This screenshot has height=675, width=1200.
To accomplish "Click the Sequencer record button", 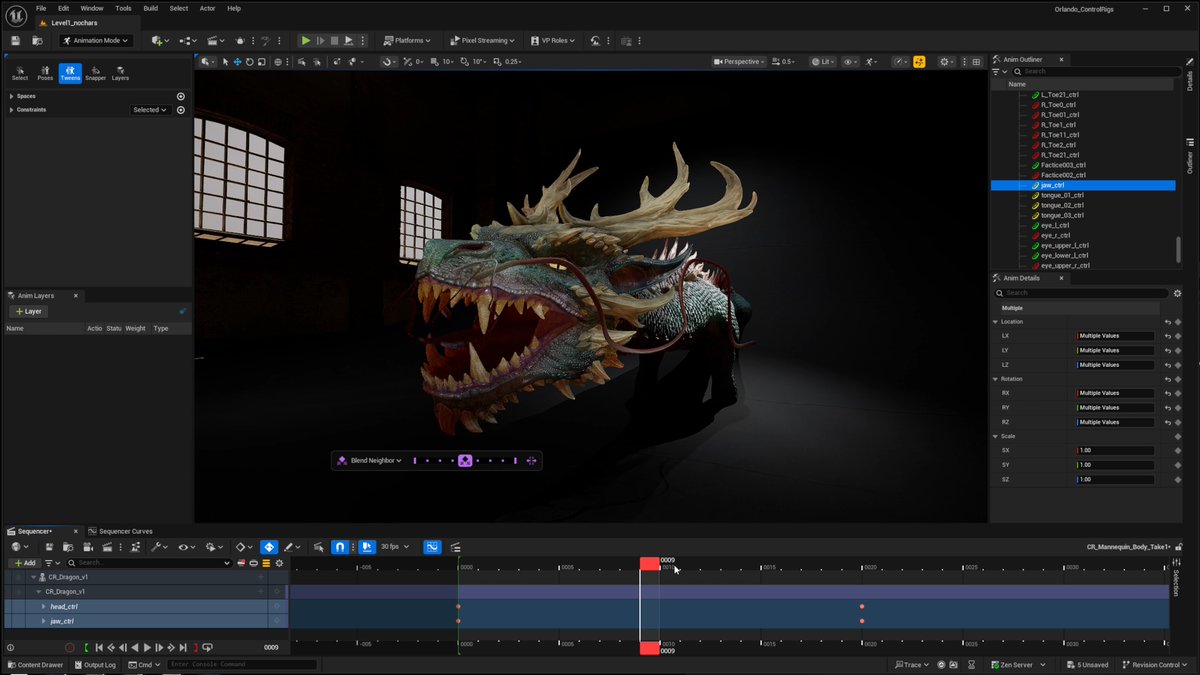I will [70, 648].
